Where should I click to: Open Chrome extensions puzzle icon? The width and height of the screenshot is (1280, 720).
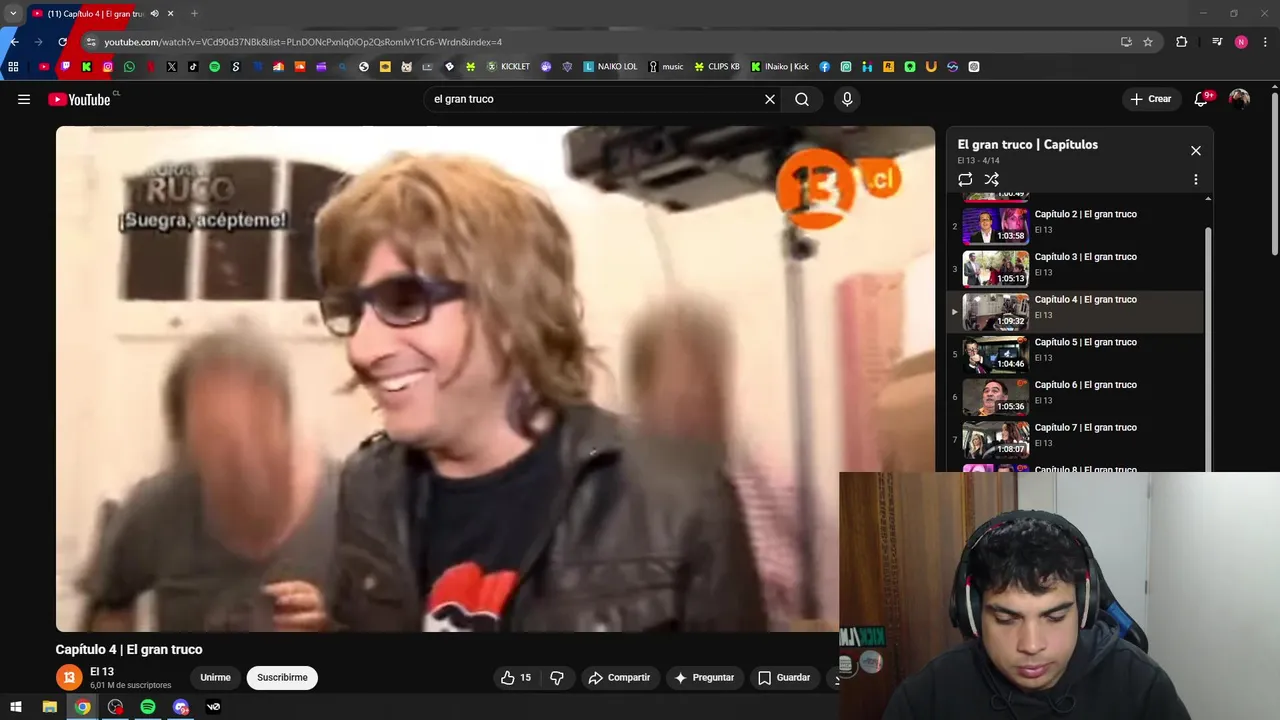(1182, 42)
